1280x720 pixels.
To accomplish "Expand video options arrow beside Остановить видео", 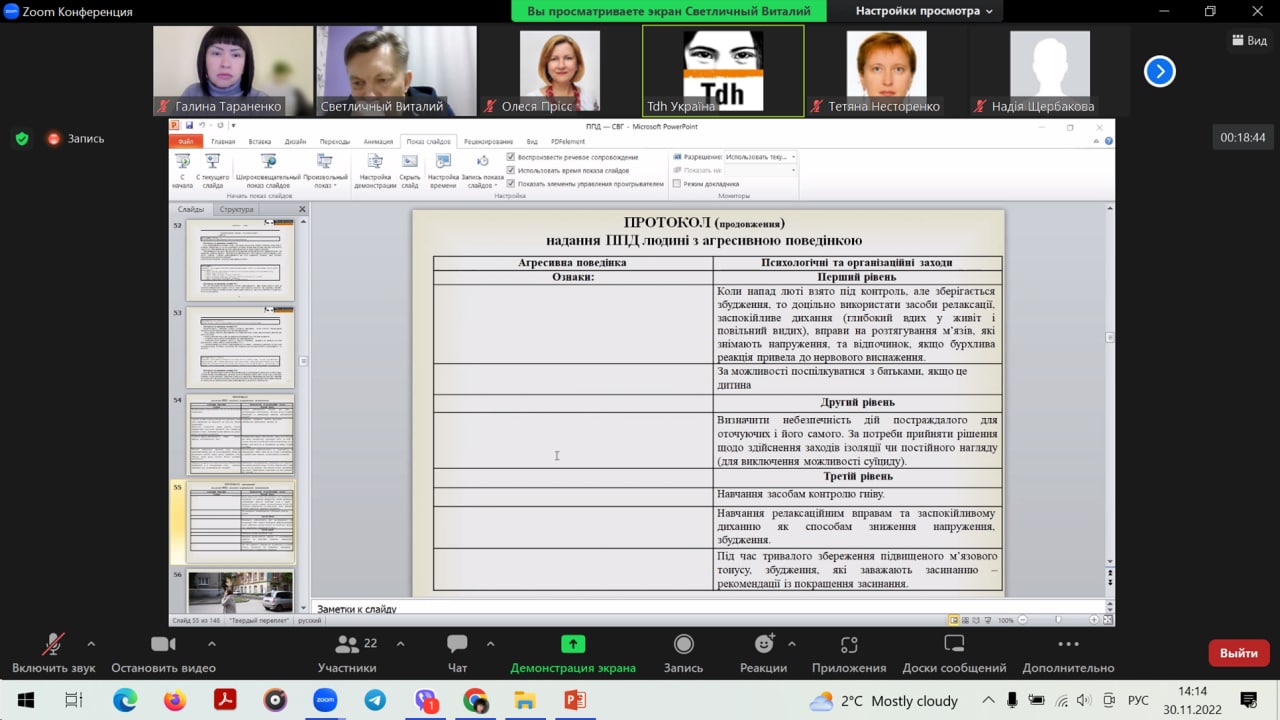I will [211, 644].
